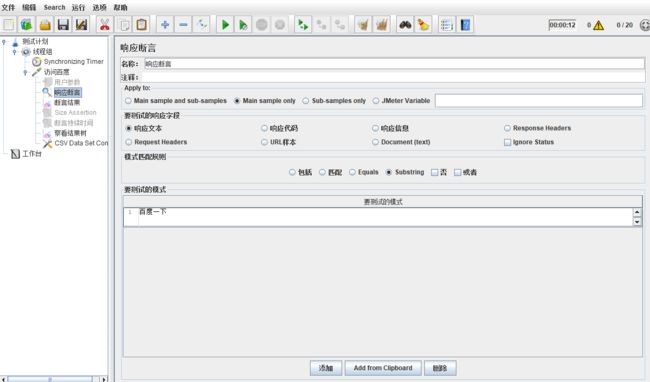The width and height of the screenshot is (650, 382).
Task: Open the 文件 menu
Action: point(8,7)
